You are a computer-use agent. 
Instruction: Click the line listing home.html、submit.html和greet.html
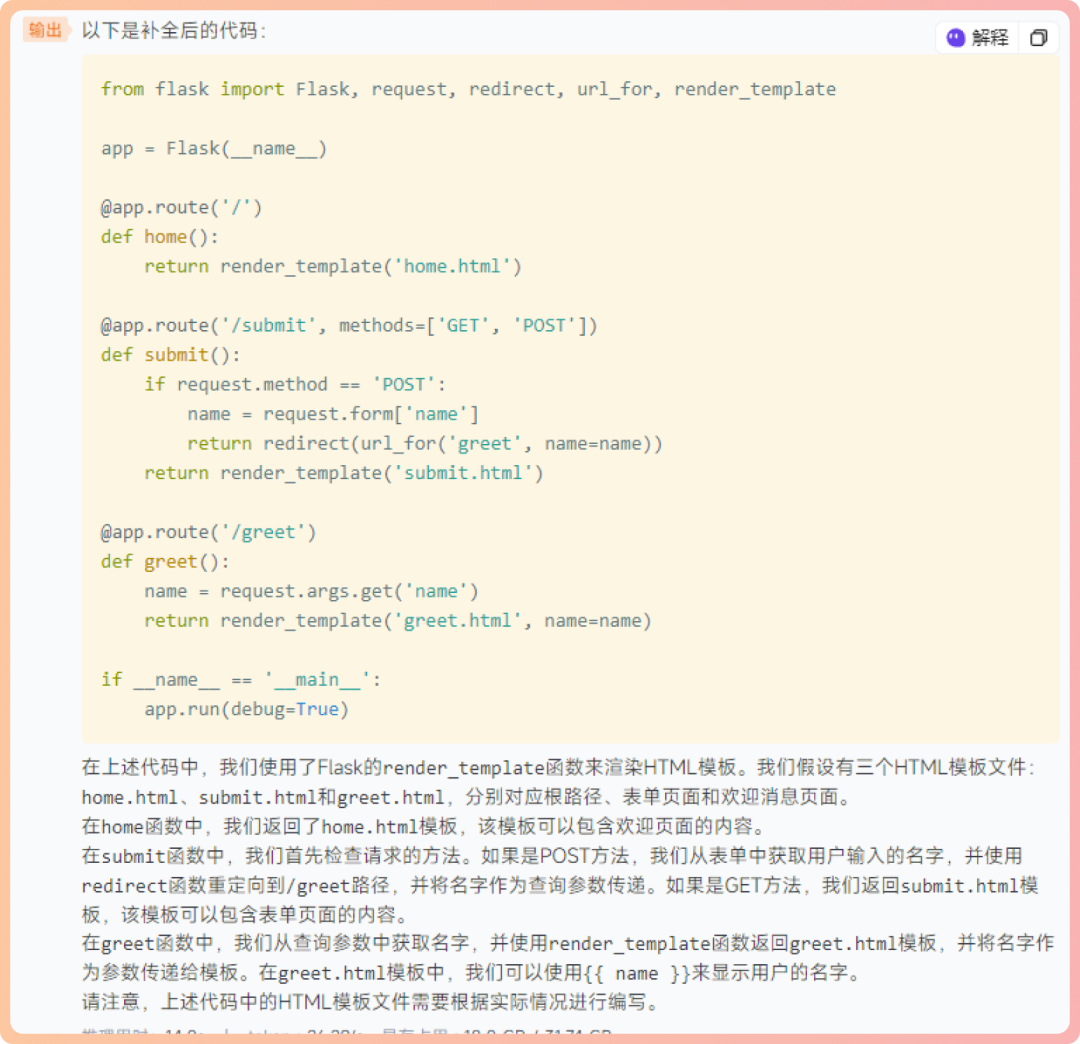click(468, 797)
